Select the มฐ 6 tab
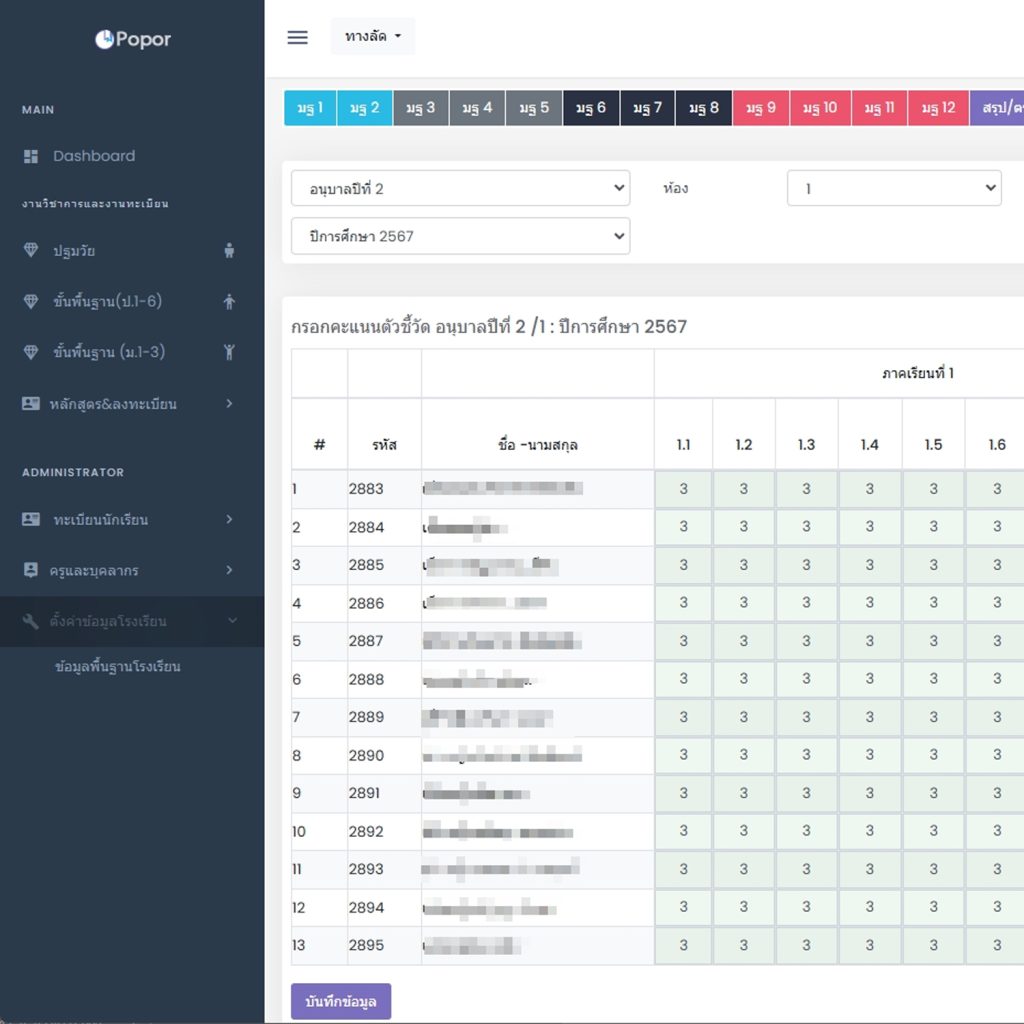The width and height of the screenshot is (1024, 1024). 590,108
